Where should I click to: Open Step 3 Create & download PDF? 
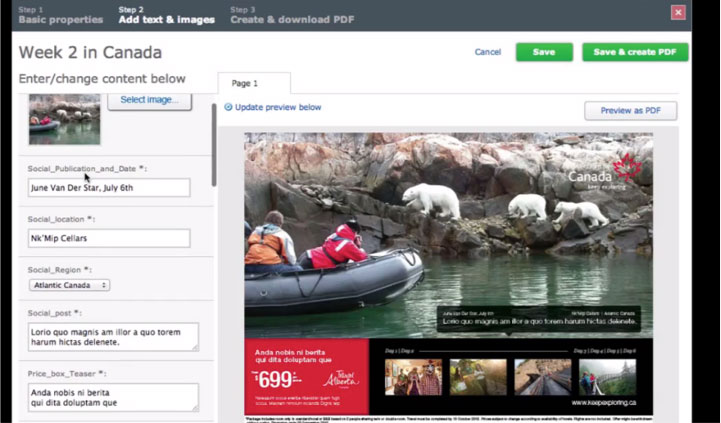click(x=292, y=15)
